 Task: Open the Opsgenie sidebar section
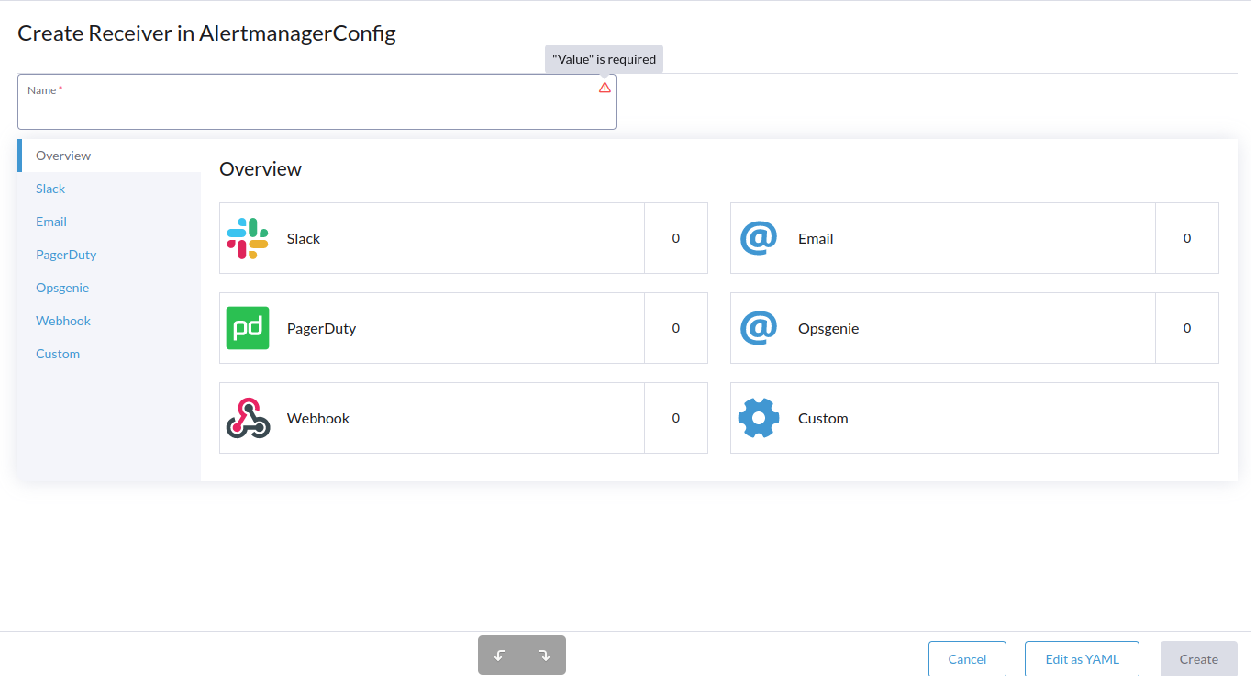pyautogui.click(x=62, y=287)
